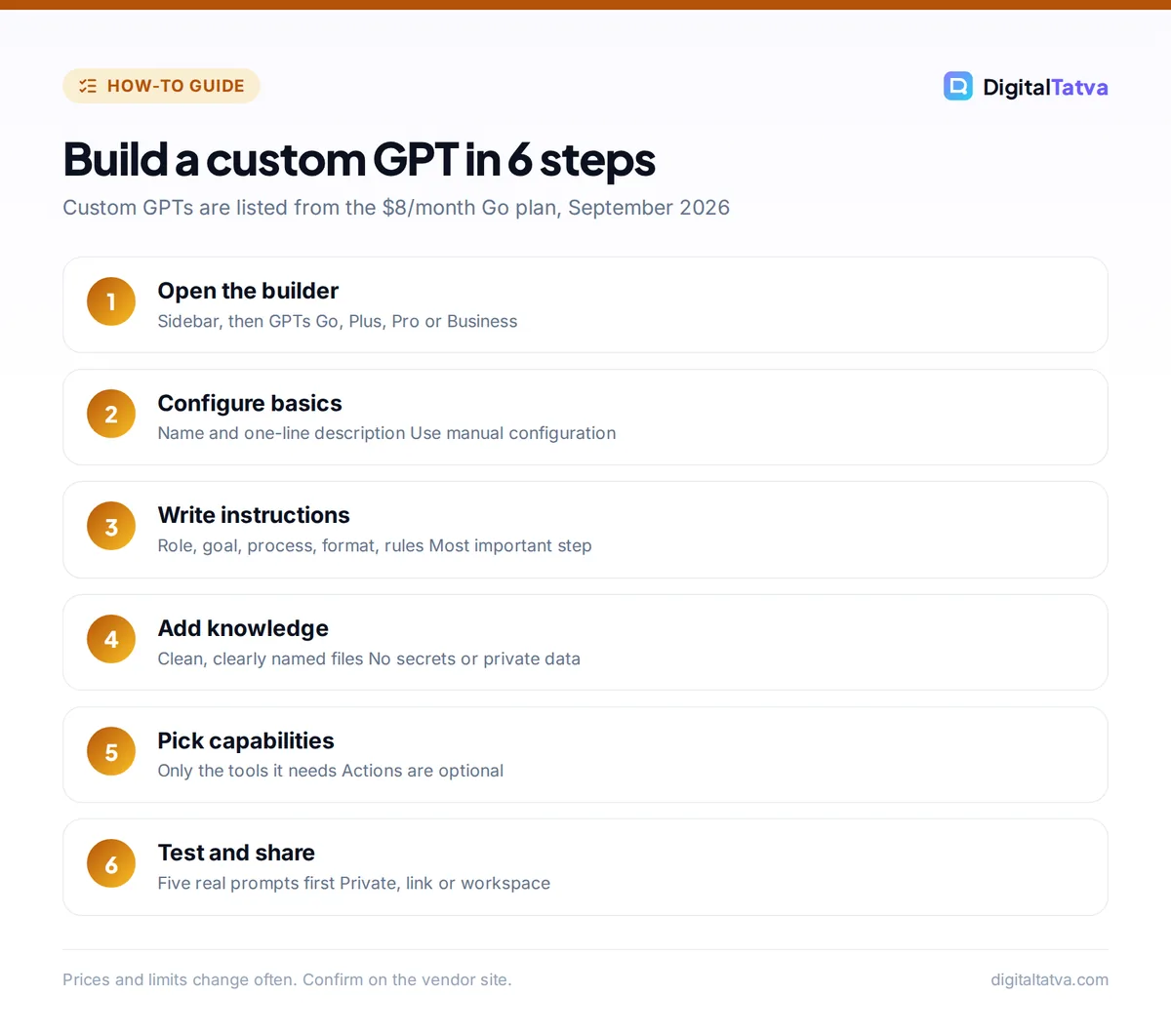Click the 'Prices and limits change often' footer note
The image size is (1171, 1036).
pos(287,979)
